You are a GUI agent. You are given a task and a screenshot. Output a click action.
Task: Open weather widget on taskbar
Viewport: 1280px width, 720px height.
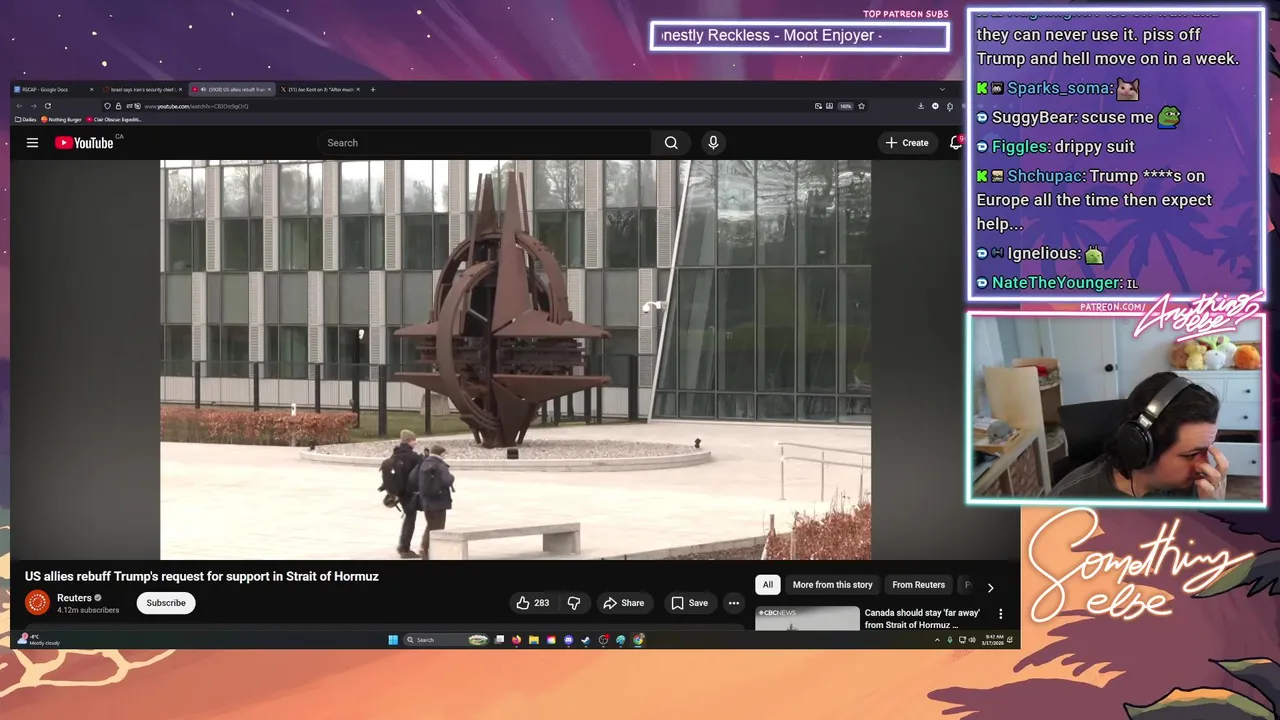click(x=40, y=639)
